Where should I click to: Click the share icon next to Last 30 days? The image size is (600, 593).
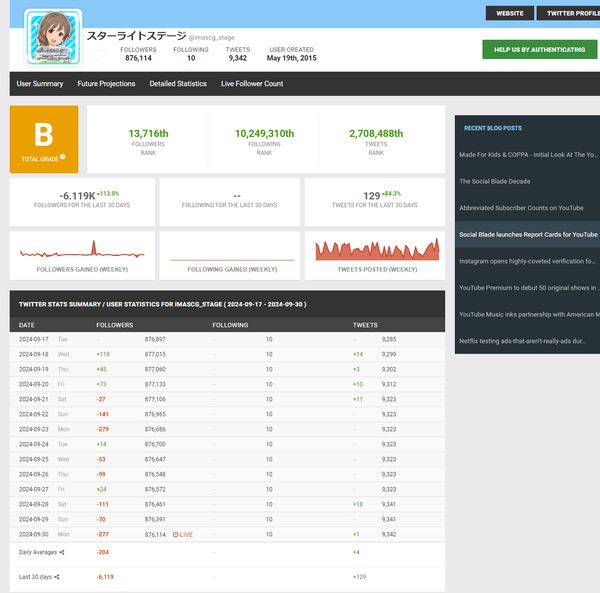[57, 577]
